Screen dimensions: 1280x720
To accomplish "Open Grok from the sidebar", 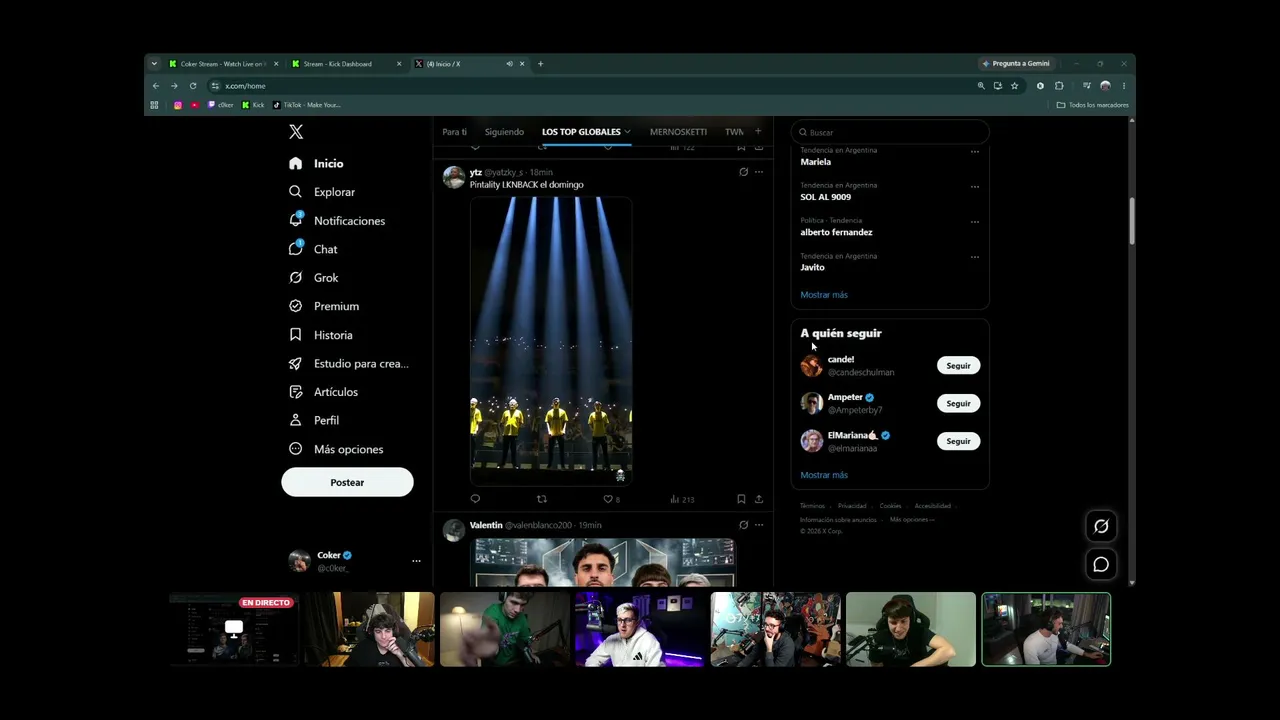I will (313, 277).
